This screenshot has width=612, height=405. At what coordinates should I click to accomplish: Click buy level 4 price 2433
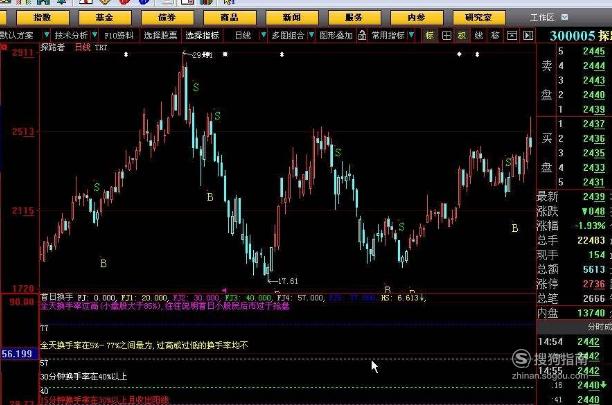(x=594, y=168)
